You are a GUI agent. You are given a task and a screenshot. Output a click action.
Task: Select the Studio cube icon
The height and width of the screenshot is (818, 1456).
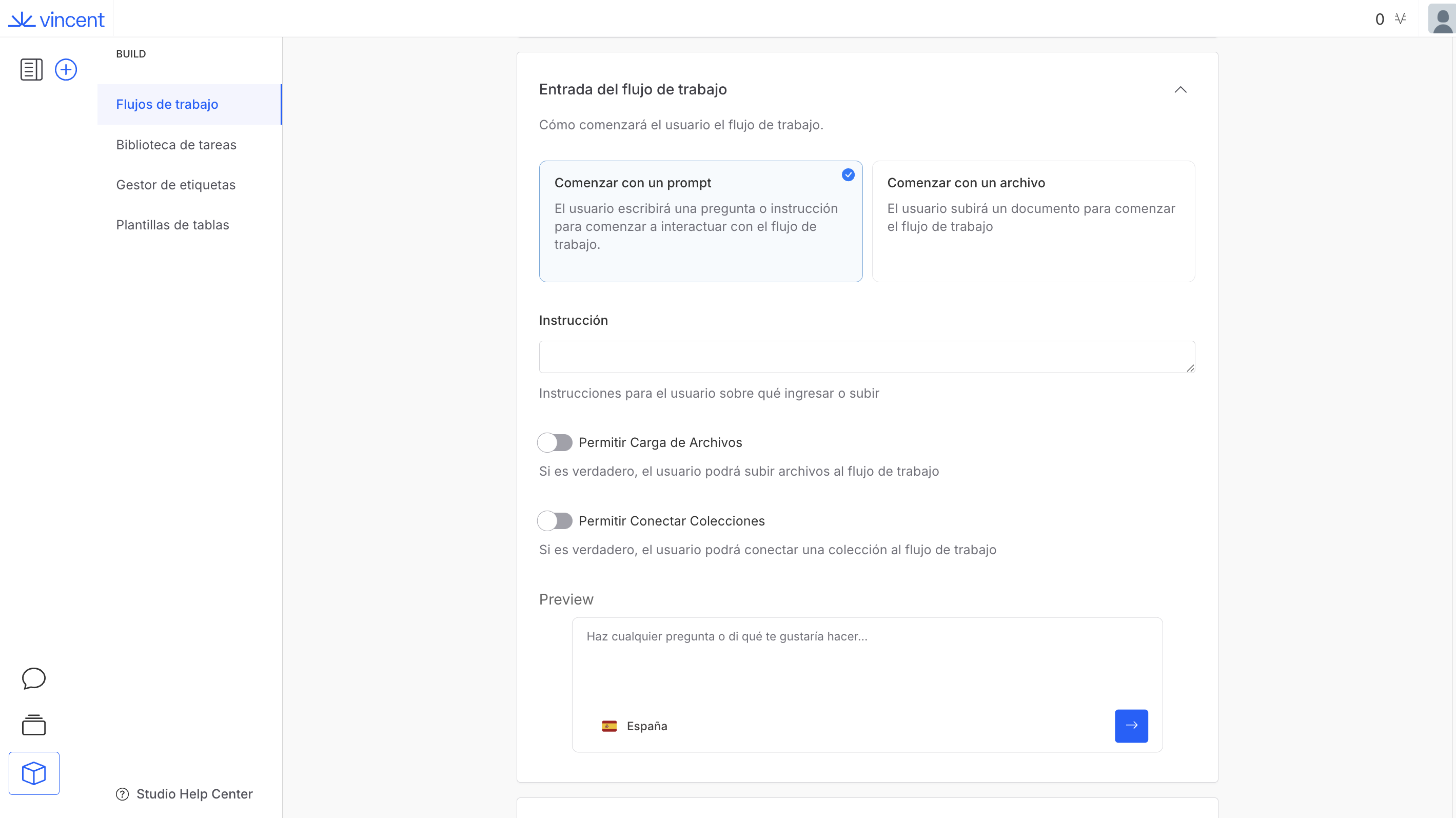tap(33, 773)
